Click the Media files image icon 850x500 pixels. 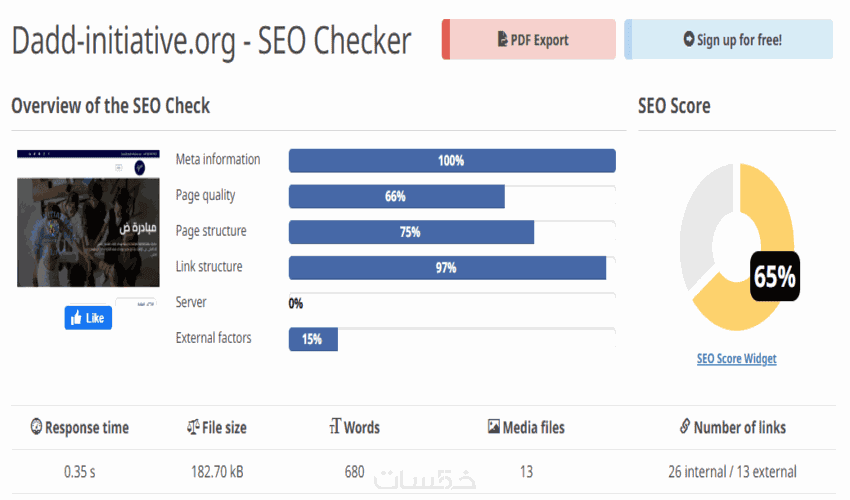493,427
